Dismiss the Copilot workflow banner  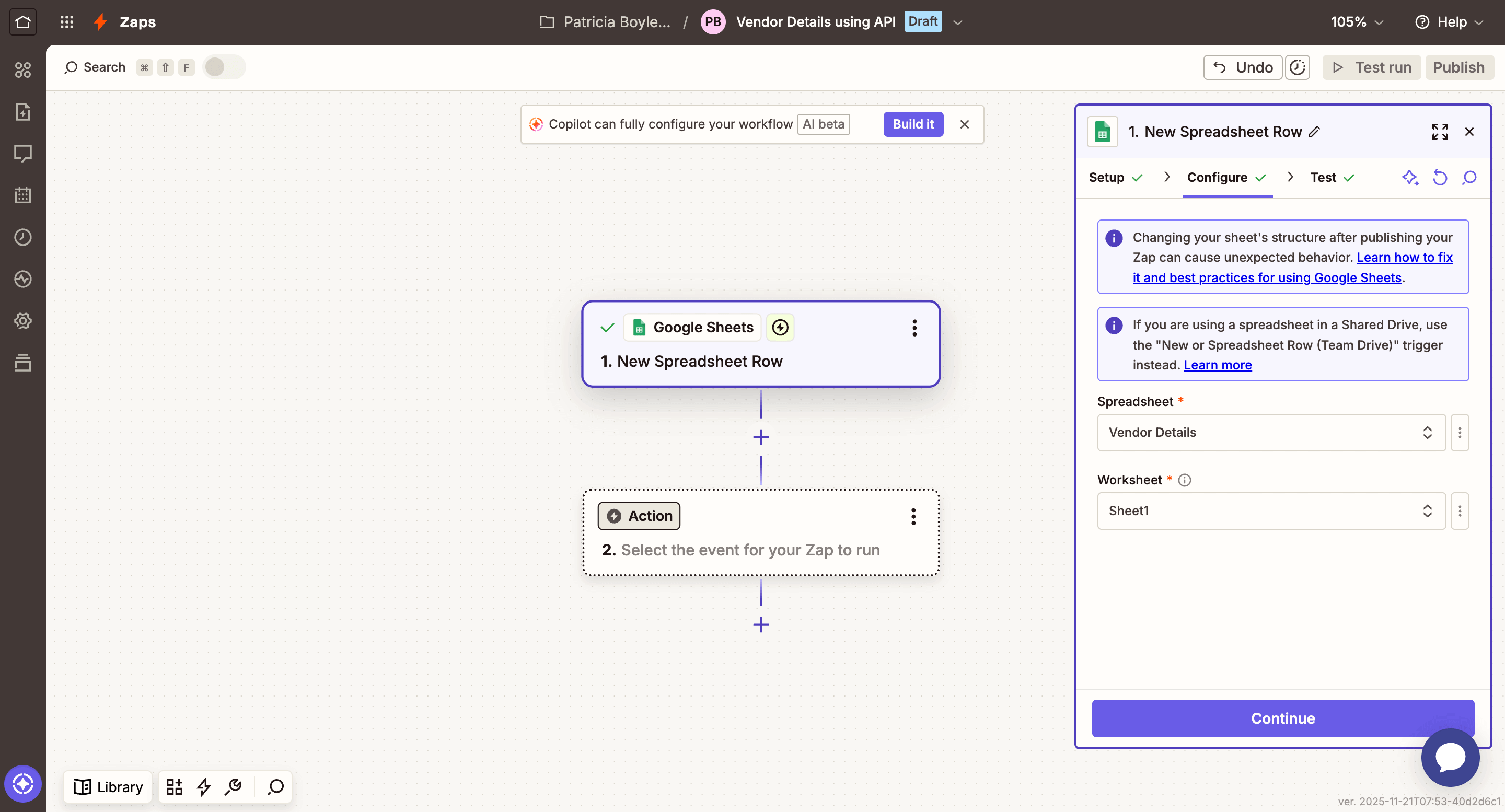coord(964,124)
